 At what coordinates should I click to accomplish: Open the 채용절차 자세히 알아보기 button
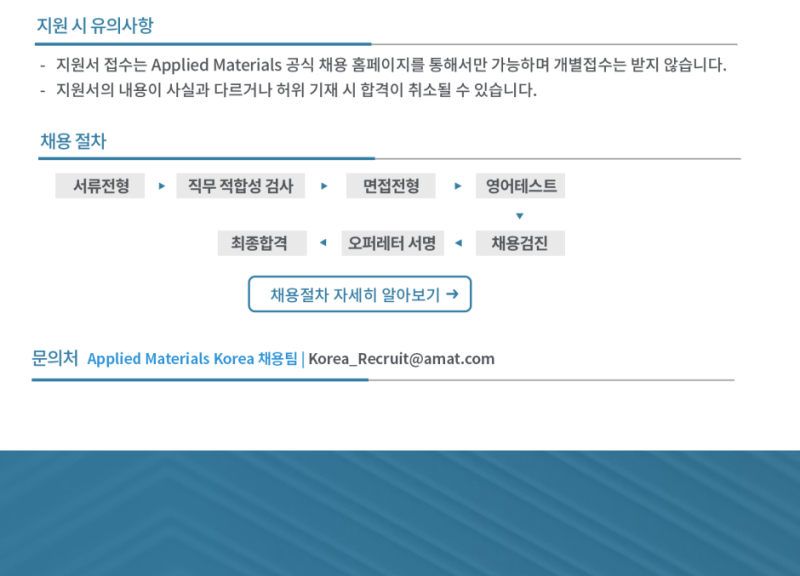(x=360, y=294)
